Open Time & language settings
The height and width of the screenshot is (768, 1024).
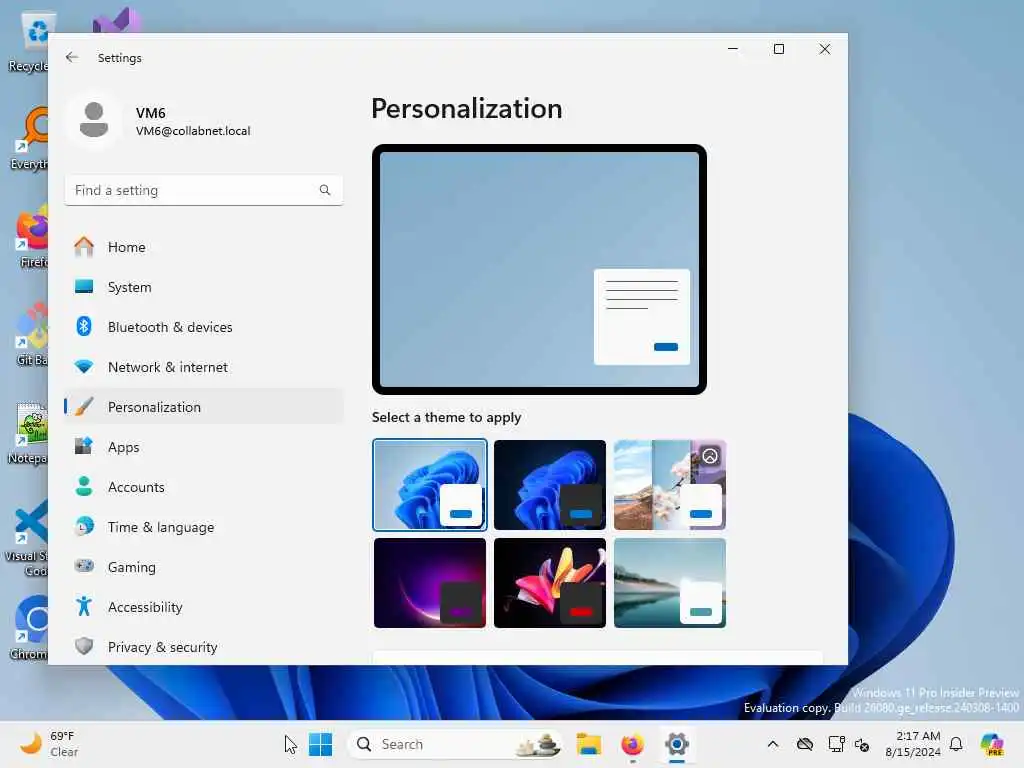[204, 527]
